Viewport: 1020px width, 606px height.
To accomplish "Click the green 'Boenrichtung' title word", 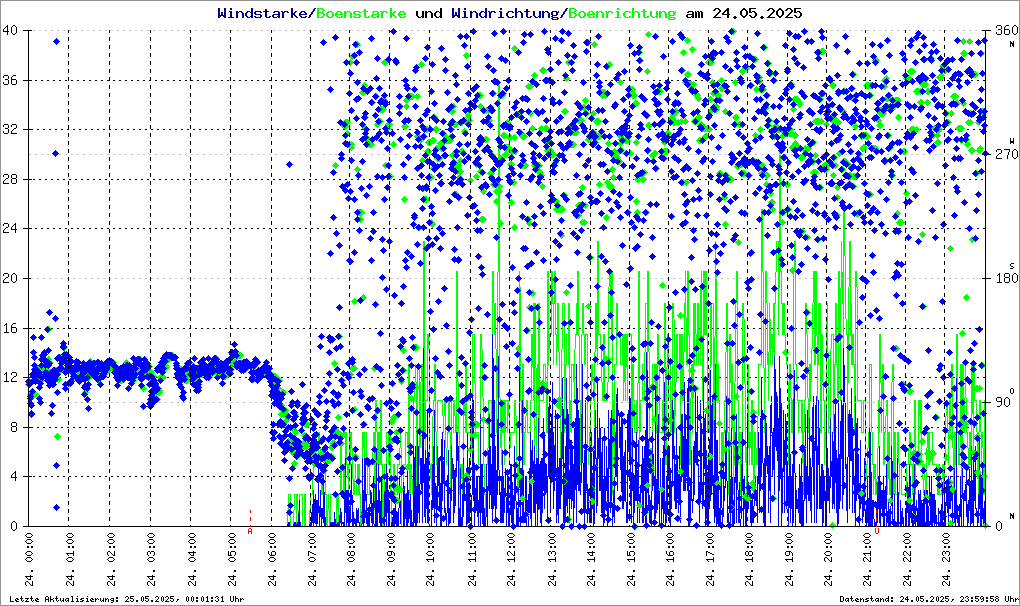I will (623, 13).
